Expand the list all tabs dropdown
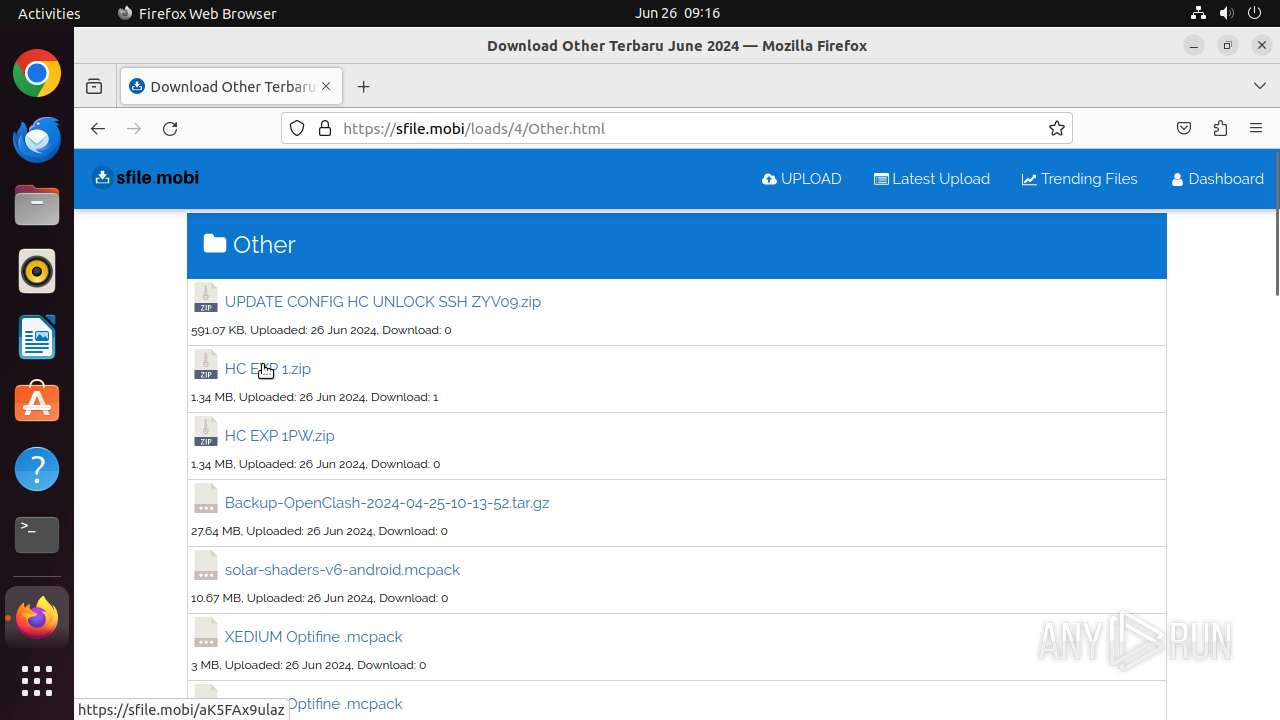 [1259, 86]
